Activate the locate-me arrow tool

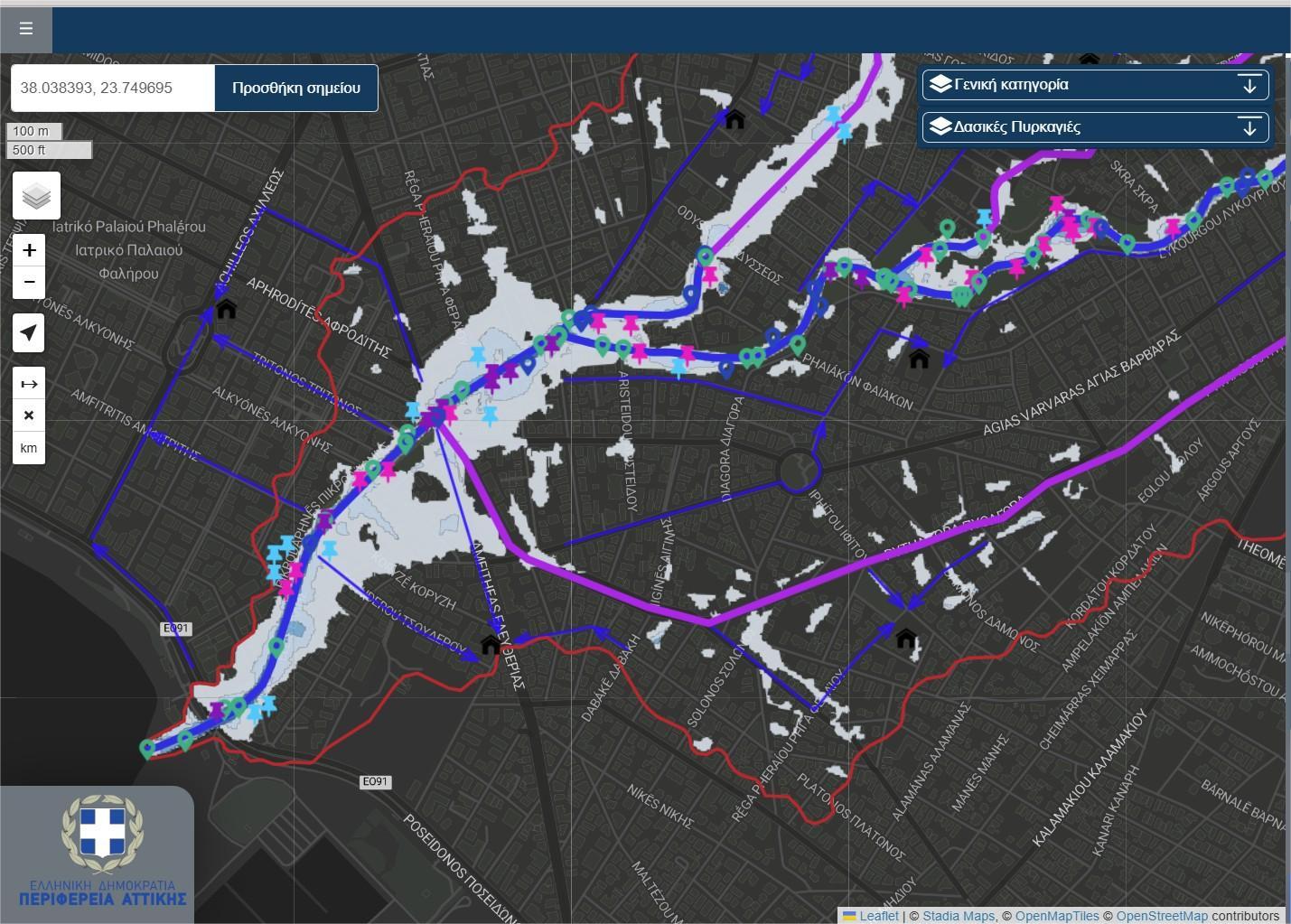pyautogui.click(x=29, y=333)
